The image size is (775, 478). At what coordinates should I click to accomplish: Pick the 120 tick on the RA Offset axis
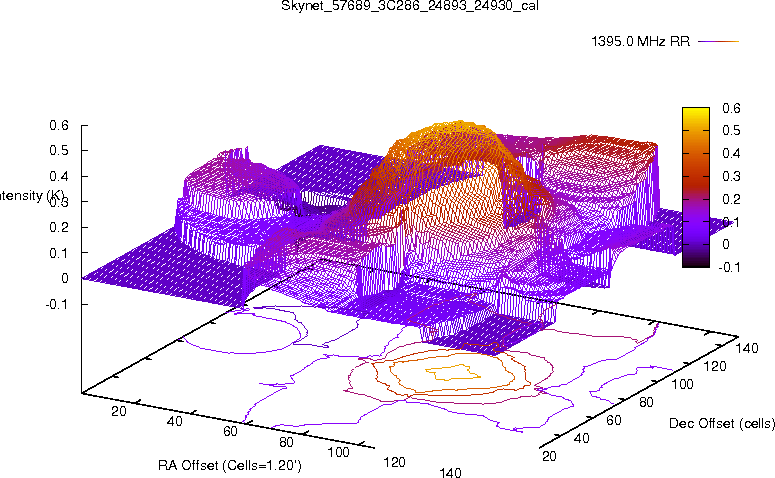(x=394, y=462)
